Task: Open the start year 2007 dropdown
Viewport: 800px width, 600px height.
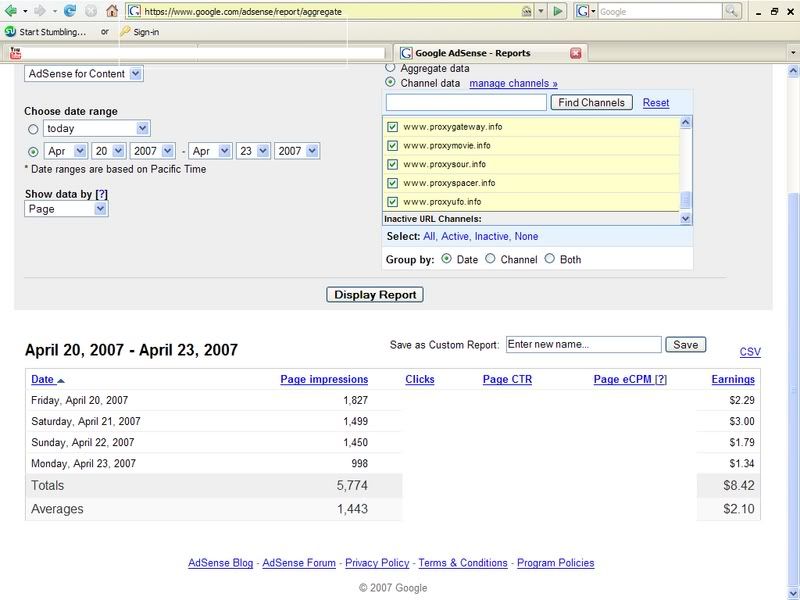Action: point(153,151)
